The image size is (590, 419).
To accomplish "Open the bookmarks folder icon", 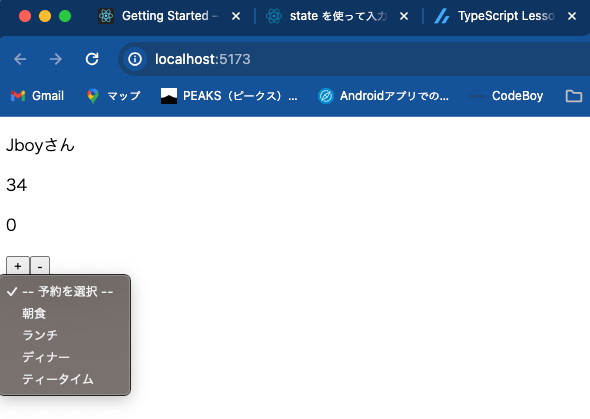I will click(574, 96).
